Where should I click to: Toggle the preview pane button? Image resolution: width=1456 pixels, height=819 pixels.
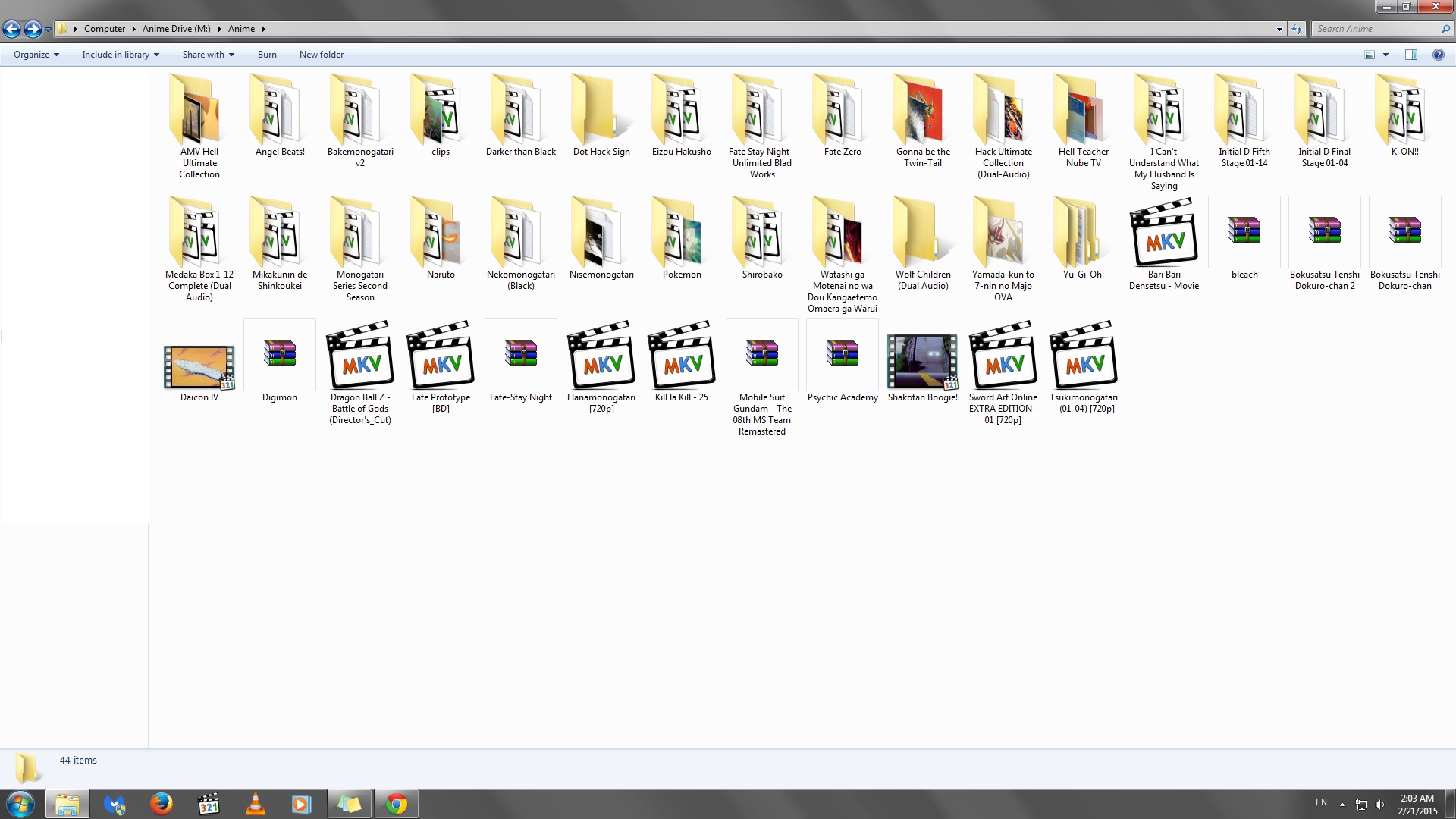1411,55
